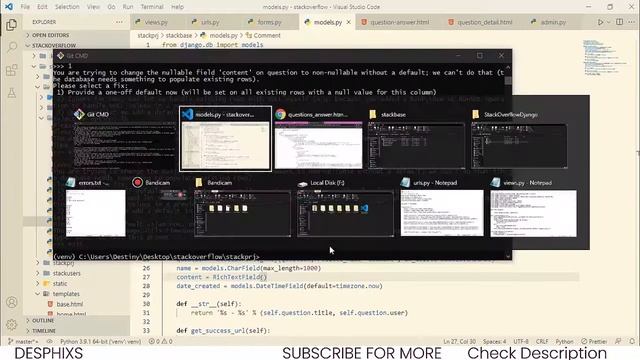Click Prettier in status bar
This screenshot has height=360, width=640.
pos(594,341)
